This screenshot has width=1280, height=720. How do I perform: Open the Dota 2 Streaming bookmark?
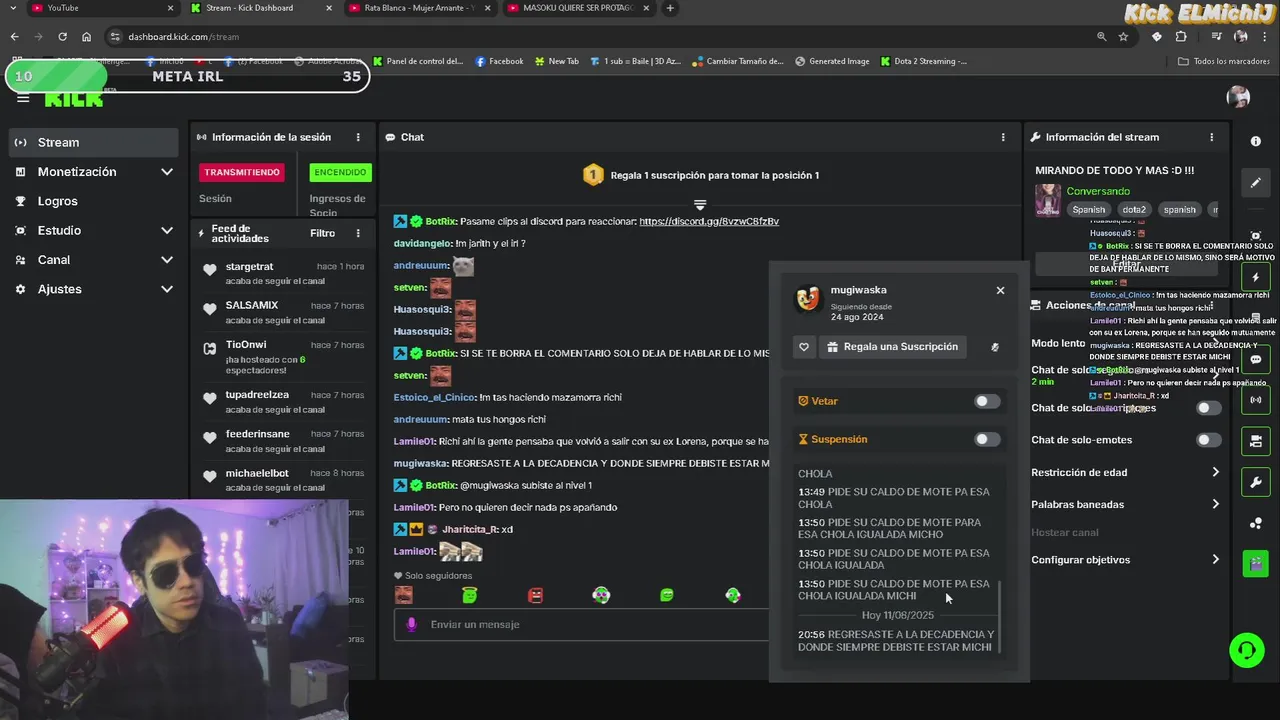pos(923,61)
